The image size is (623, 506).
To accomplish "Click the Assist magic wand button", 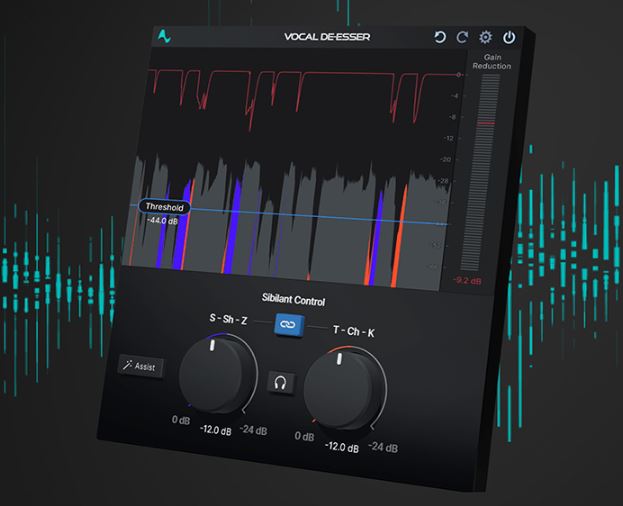I will pyautogui.click(x=140, y=366).
